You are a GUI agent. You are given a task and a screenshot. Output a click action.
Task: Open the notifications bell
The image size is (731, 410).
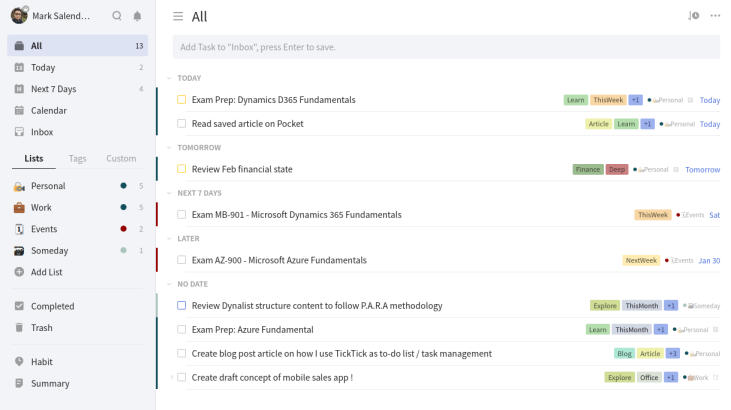click(137, 16)
